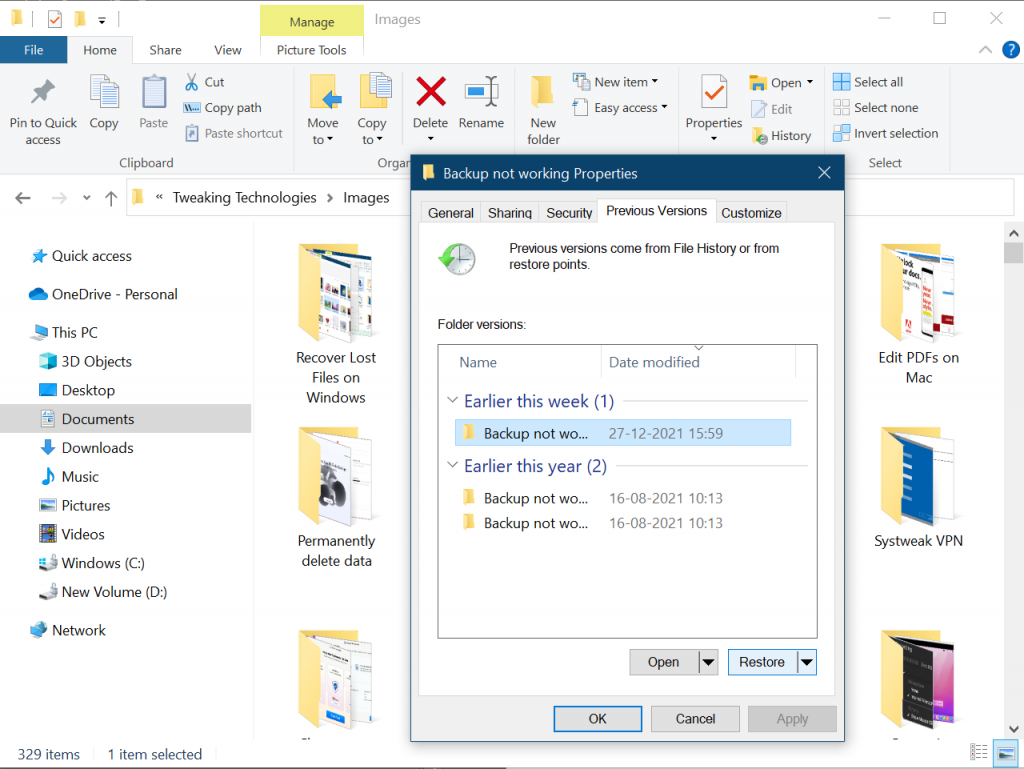1024x769 pixels.
Task: Collapse the Earlier this week group
Action: pos(452,400)
